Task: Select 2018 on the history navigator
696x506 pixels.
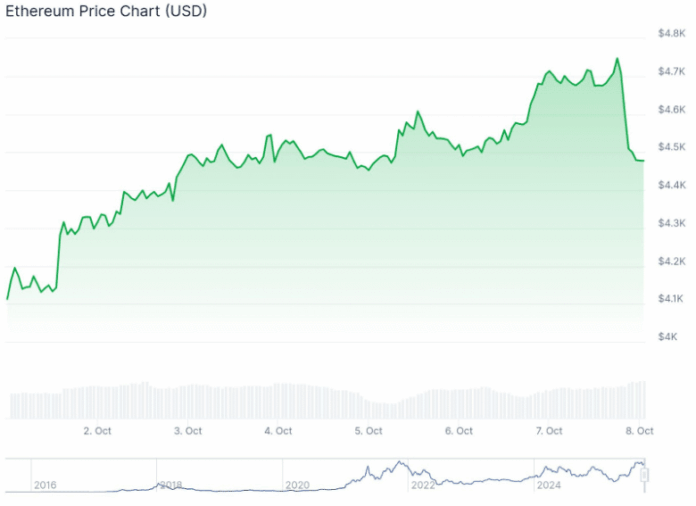Action: (x=171, y=485)
